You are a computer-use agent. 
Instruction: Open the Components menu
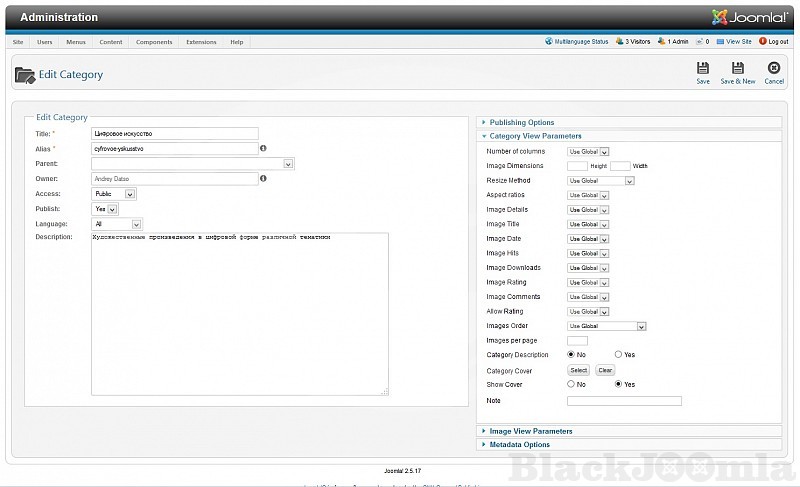pyautogui.click(x=154, y=42)
